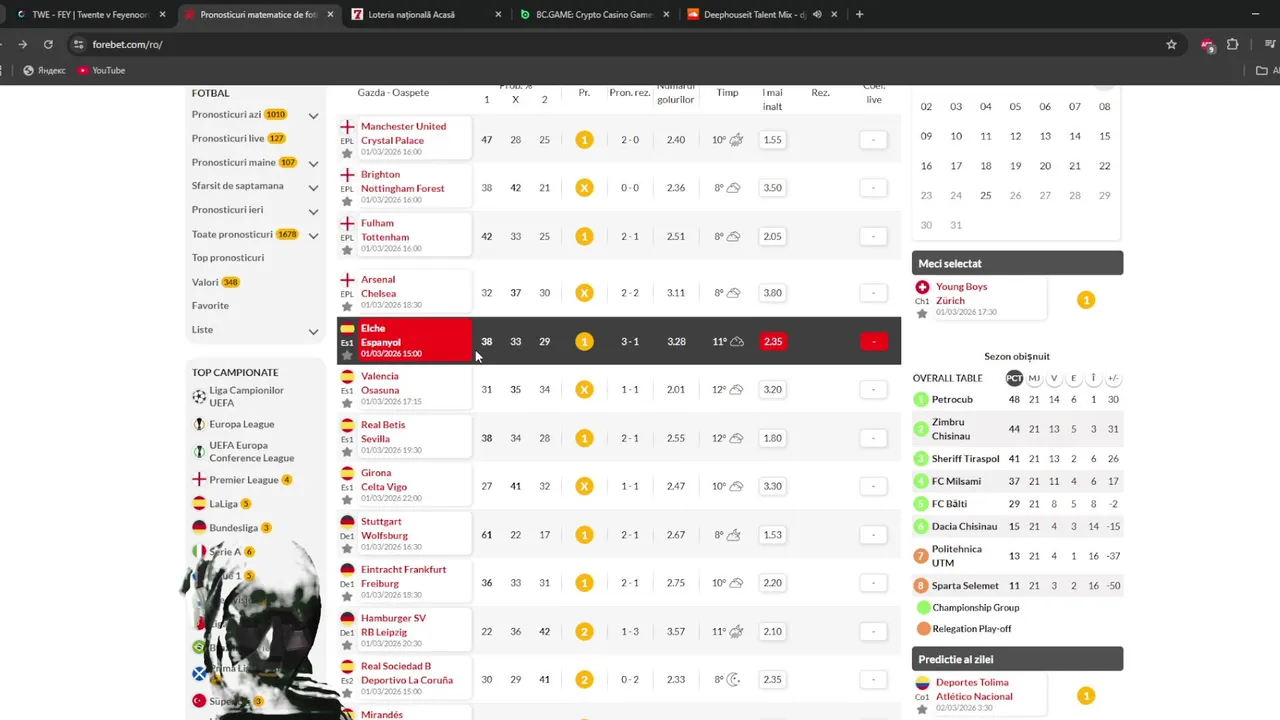Switch to the BC.GAME Crypto Casino tab
This screenshot has height=720, width=1280.
pyautogui.click(x=594, y=15)
